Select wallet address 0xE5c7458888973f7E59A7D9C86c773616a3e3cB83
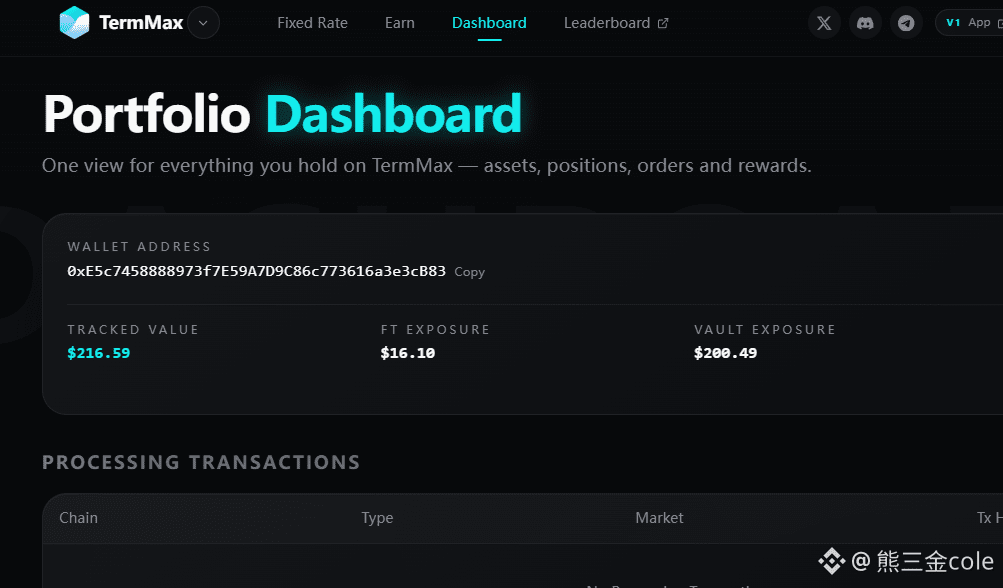The image size is (1003, 588). pos(256,271)
